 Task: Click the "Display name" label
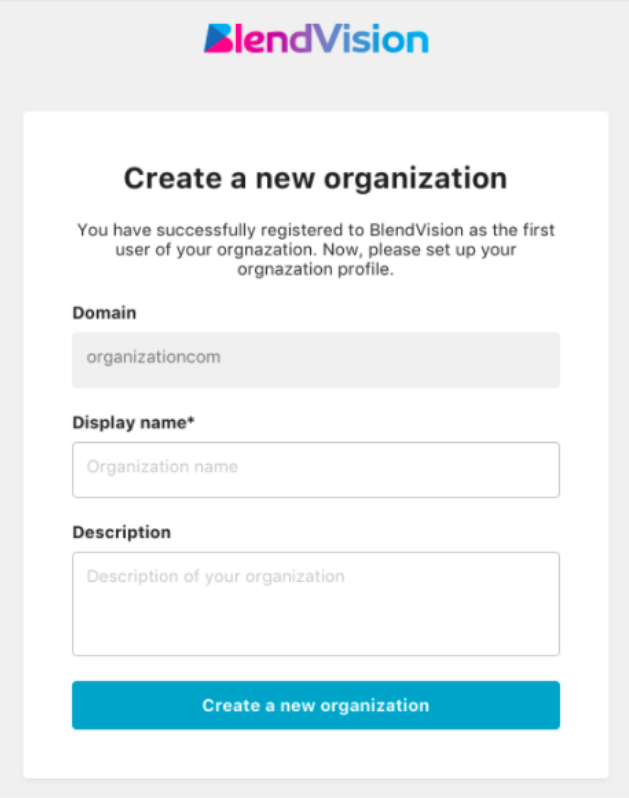129,423
